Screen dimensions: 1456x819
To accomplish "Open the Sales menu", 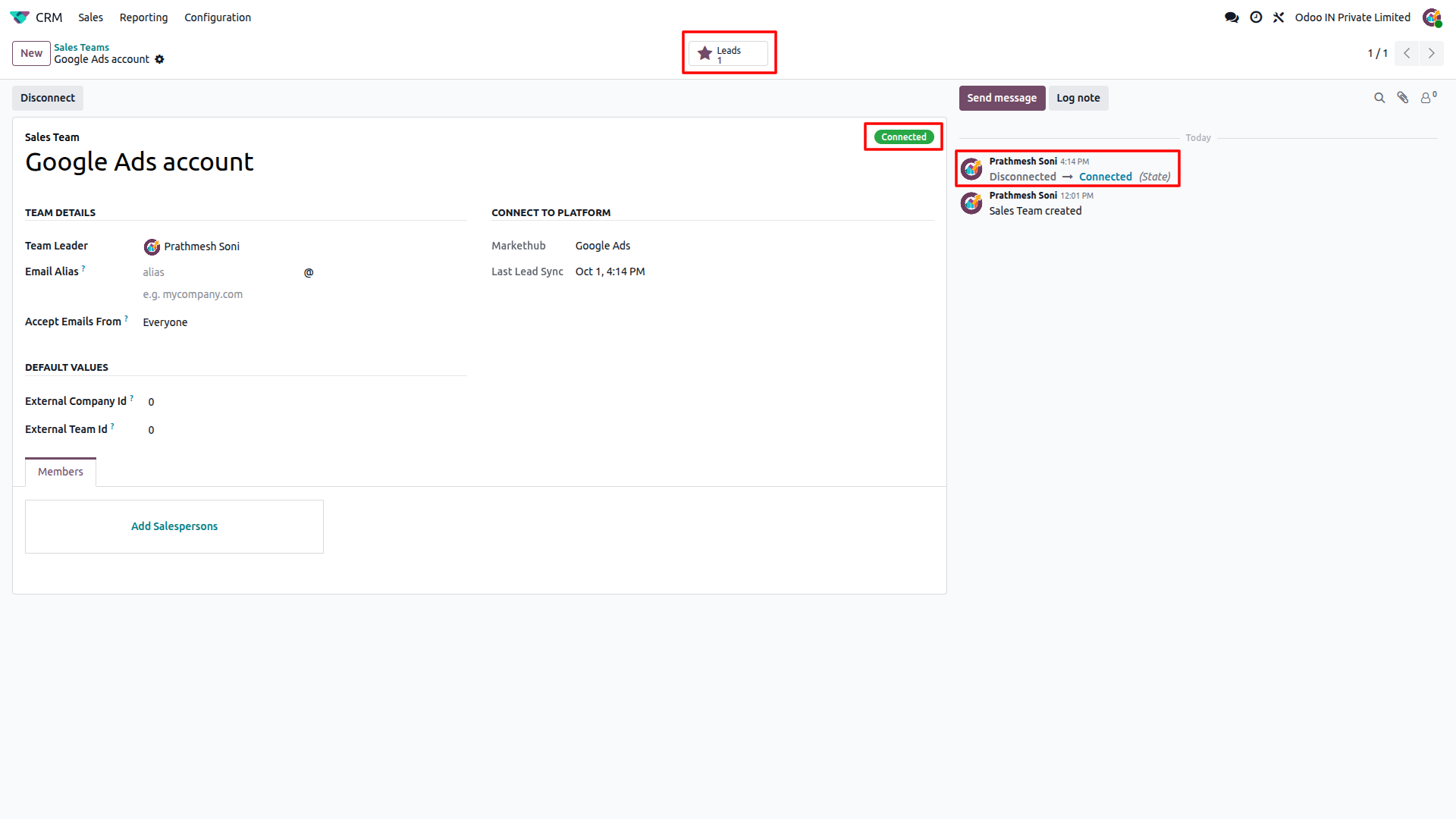I will pyautogui.click(x=90, y=17).
